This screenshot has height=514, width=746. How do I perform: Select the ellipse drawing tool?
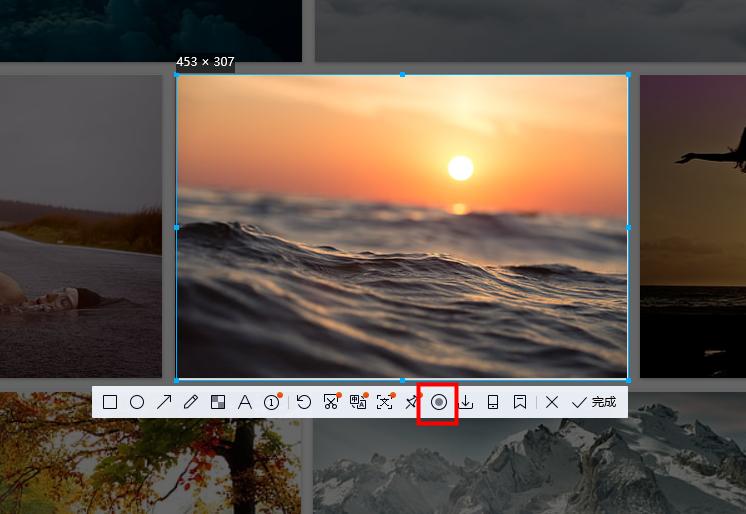(137, 402)
